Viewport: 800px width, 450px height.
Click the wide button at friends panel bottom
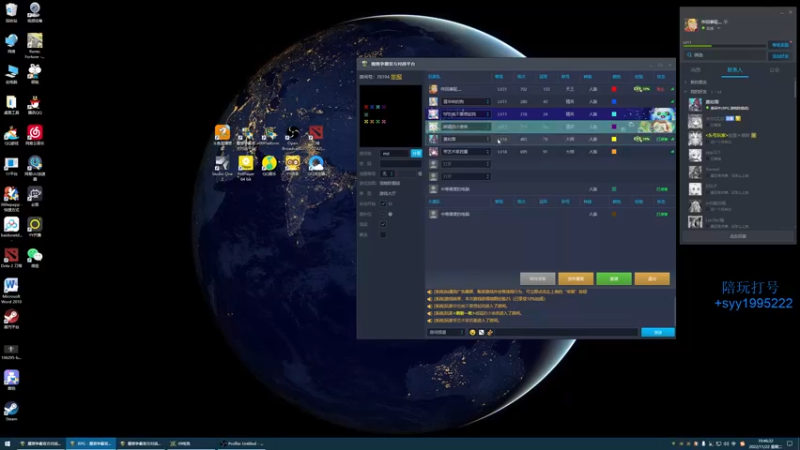(738, 236)
